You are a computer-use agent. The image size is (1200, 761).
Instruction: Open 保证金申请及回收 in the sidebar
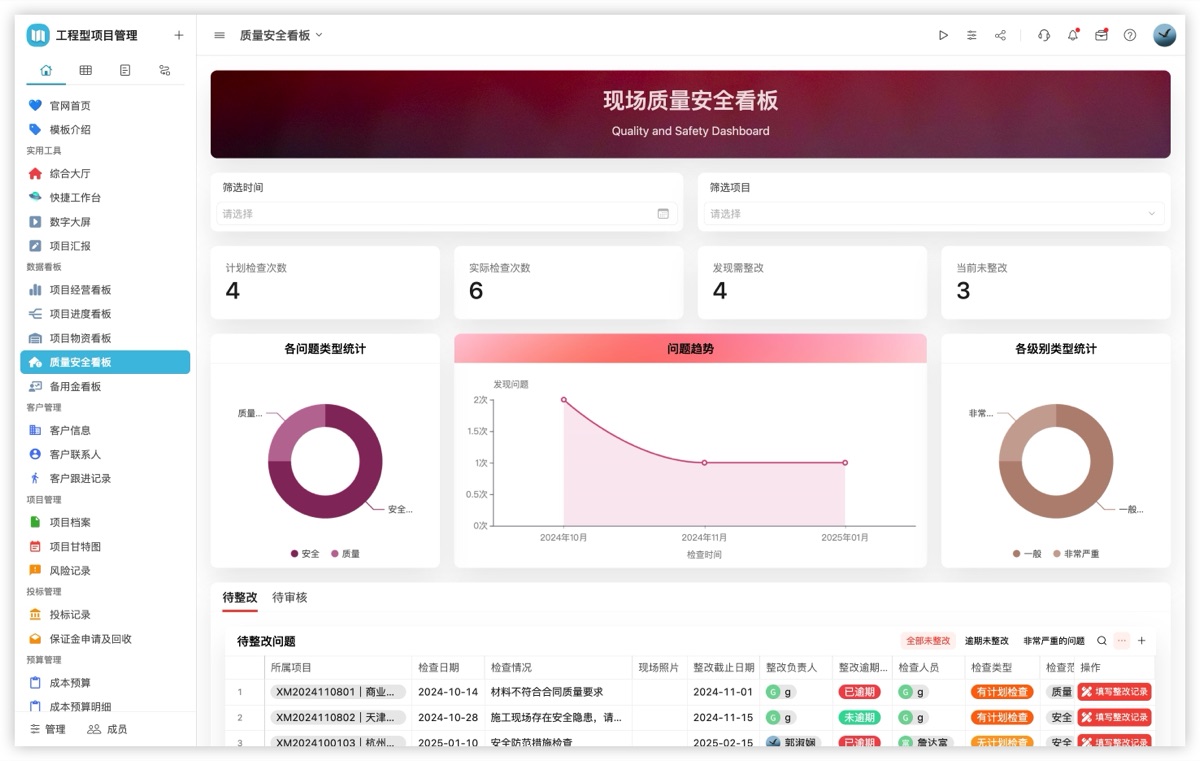pyautogui.click(x=105, y=638)
